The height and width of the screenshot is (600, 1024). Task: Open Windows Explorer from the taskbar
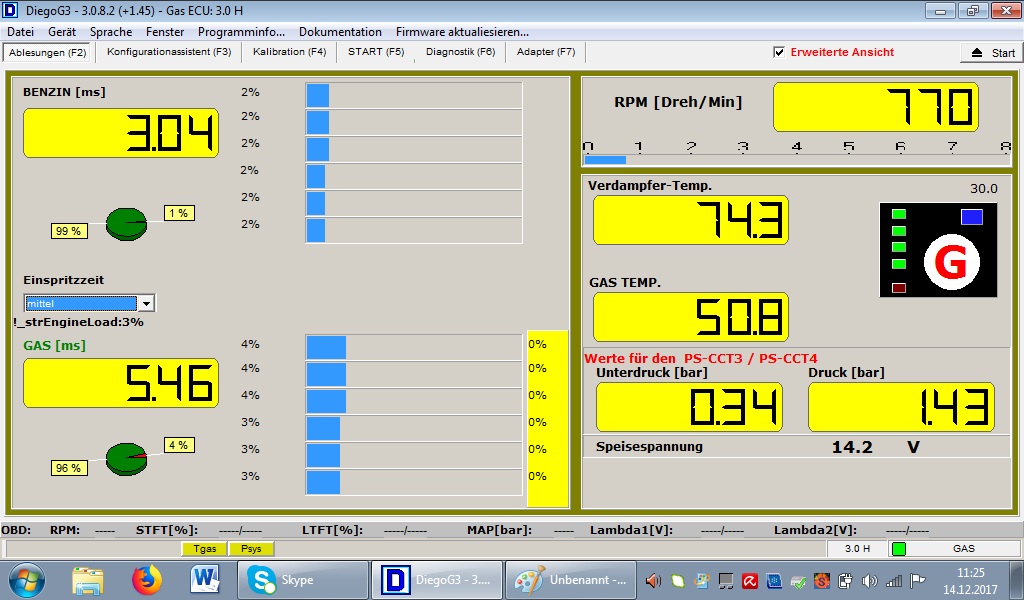pyautogui.click(x=88, y=579)
